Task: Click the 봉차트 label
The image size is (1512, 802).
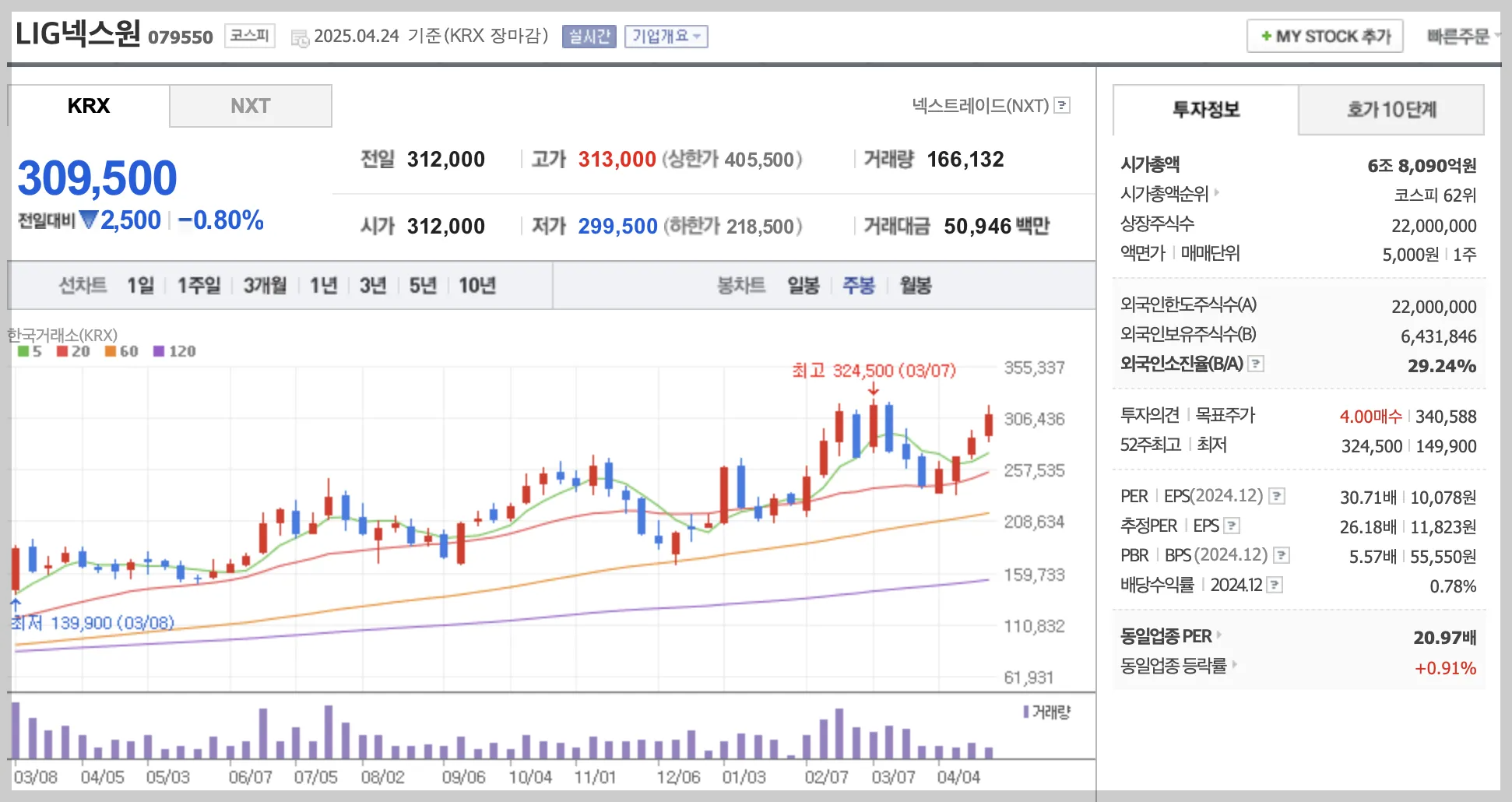Action: (x=741, y=286)
